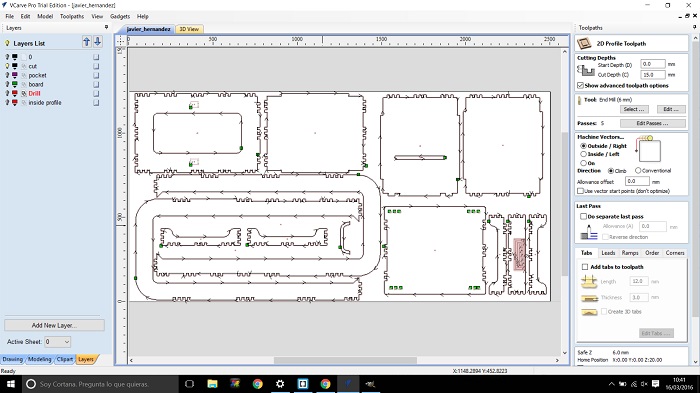Toggle visibility bulb of the Drill layer
This screenshot has height=393, width=700.
tap(7, 93)
